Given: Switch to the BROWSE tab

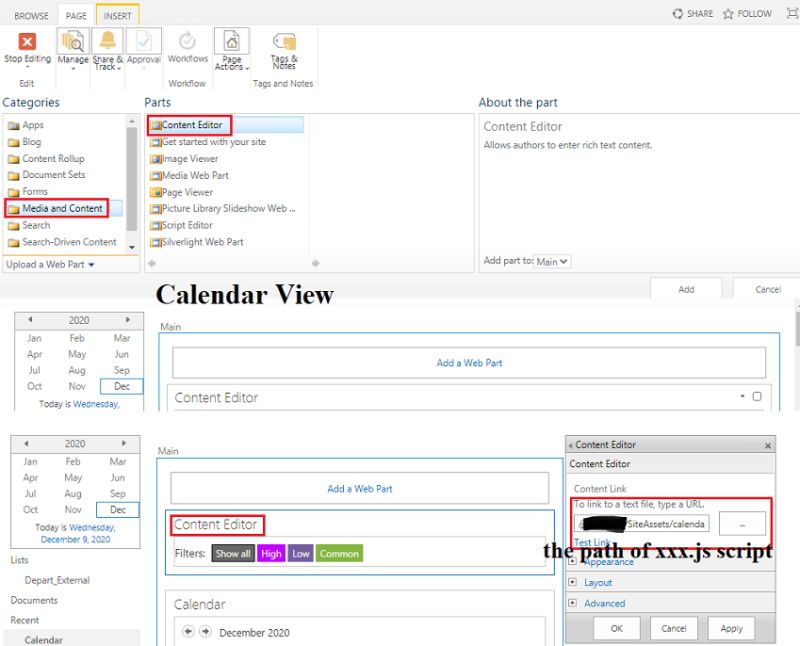Looking at the screenshot, I should [30, 15].
